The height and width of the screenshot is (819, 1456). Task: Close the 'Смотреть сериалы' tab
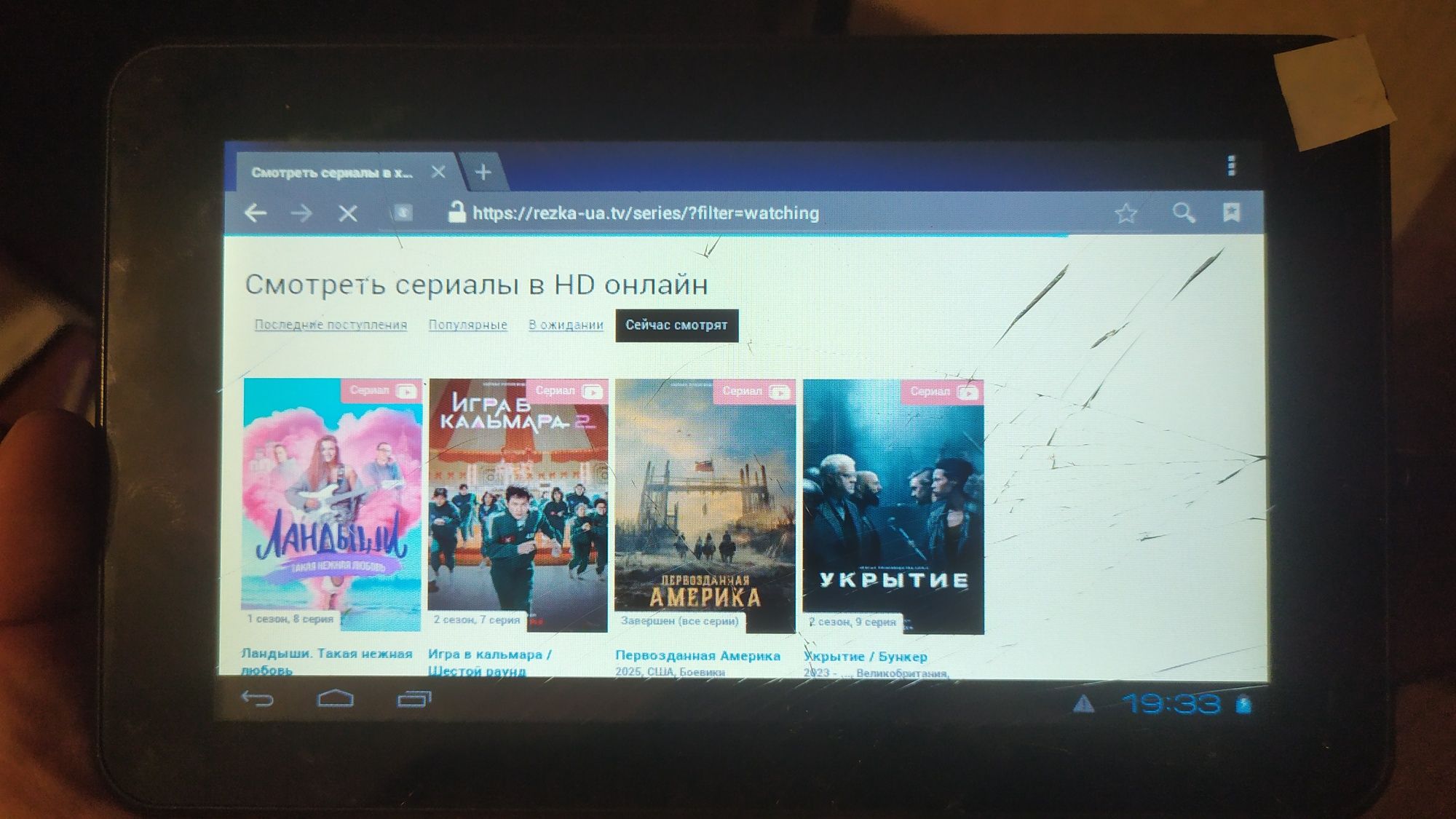[438, 172]
